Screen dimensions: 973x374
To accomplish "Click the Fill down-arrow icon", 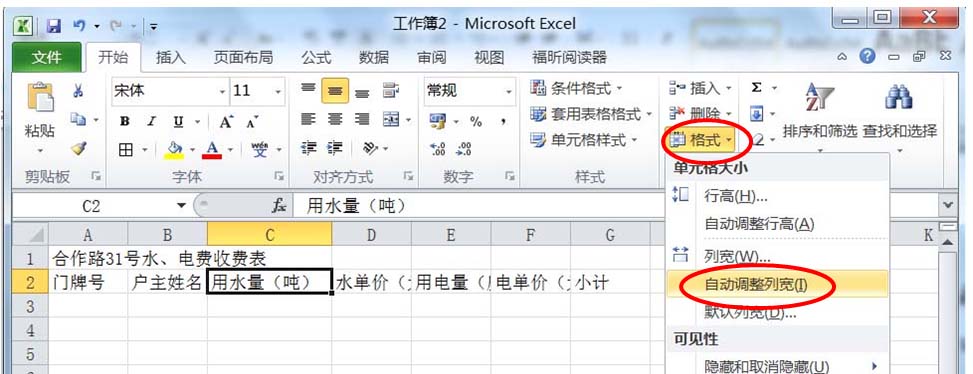I will coord(756,114).
